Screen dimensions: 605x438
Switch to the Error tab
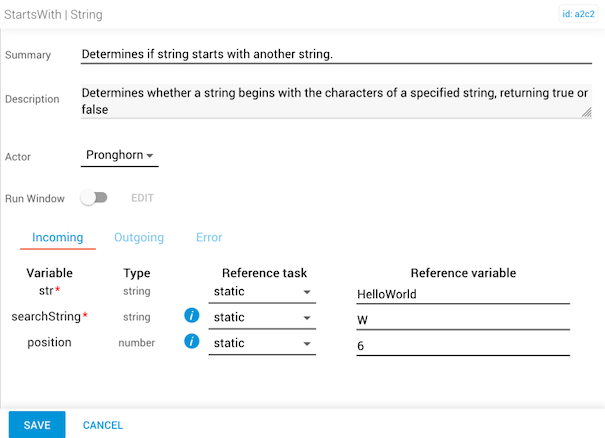coord(209,238)
